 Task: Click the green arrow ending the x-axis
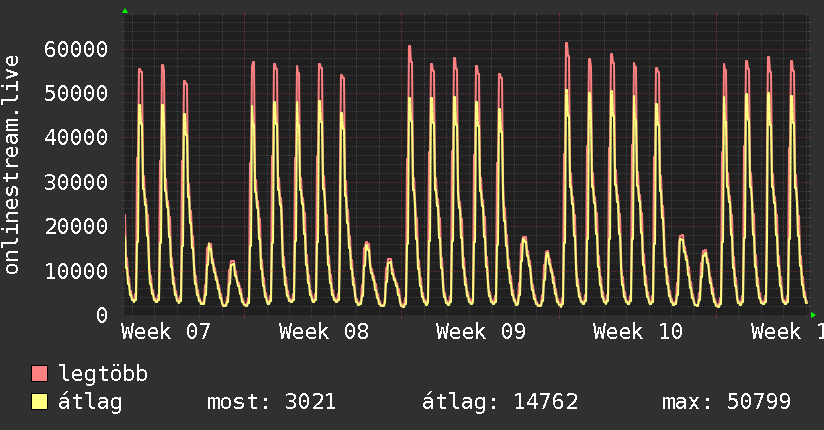point(813,315)
